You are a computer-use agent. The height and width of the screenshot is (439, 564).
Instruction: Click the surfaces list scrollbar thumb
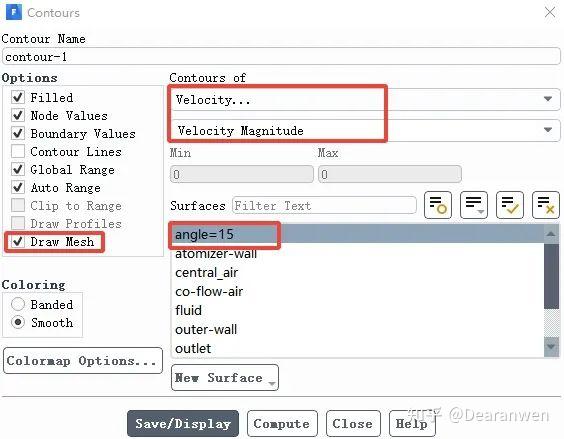[x=551, y=276]
